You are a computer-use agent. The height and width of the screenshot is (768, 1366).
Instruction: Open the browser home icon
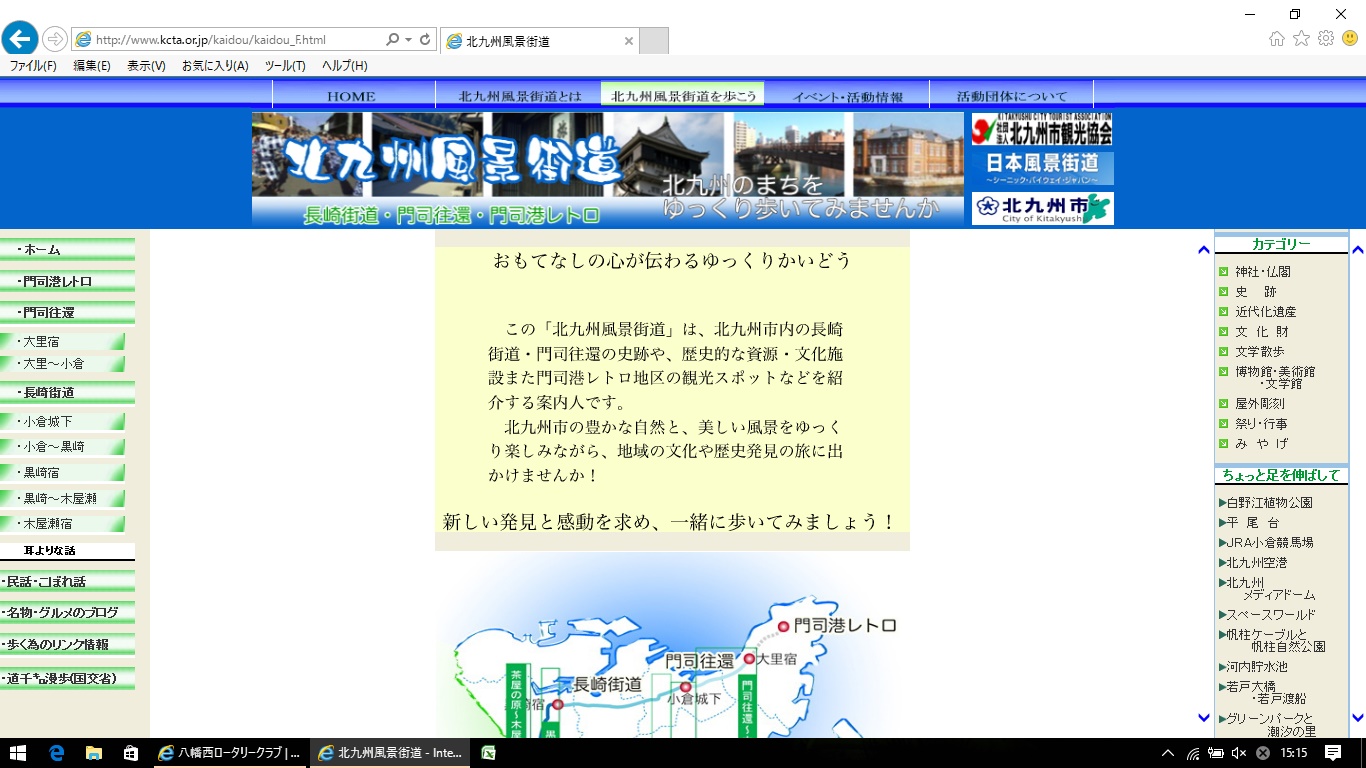tap(1277, 39)
